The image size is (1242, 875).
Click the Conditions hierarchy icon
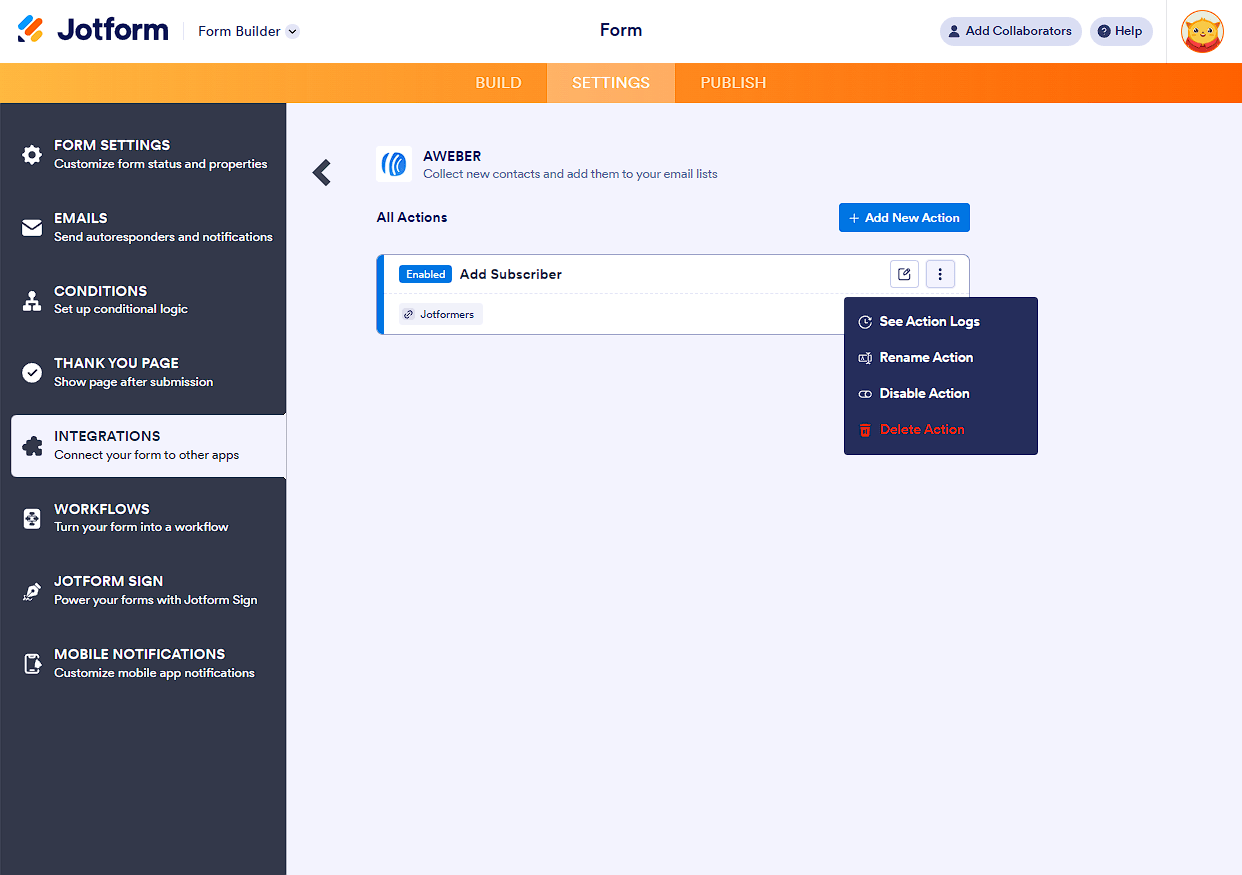point(32,300)
